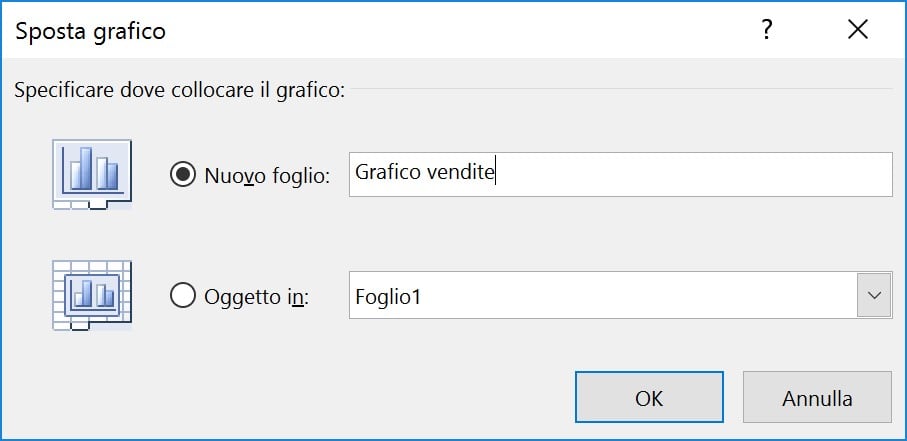Select the Oggetto in radio button
The width and height of the screenshot is (907, 441).
[x=183, y=296]
